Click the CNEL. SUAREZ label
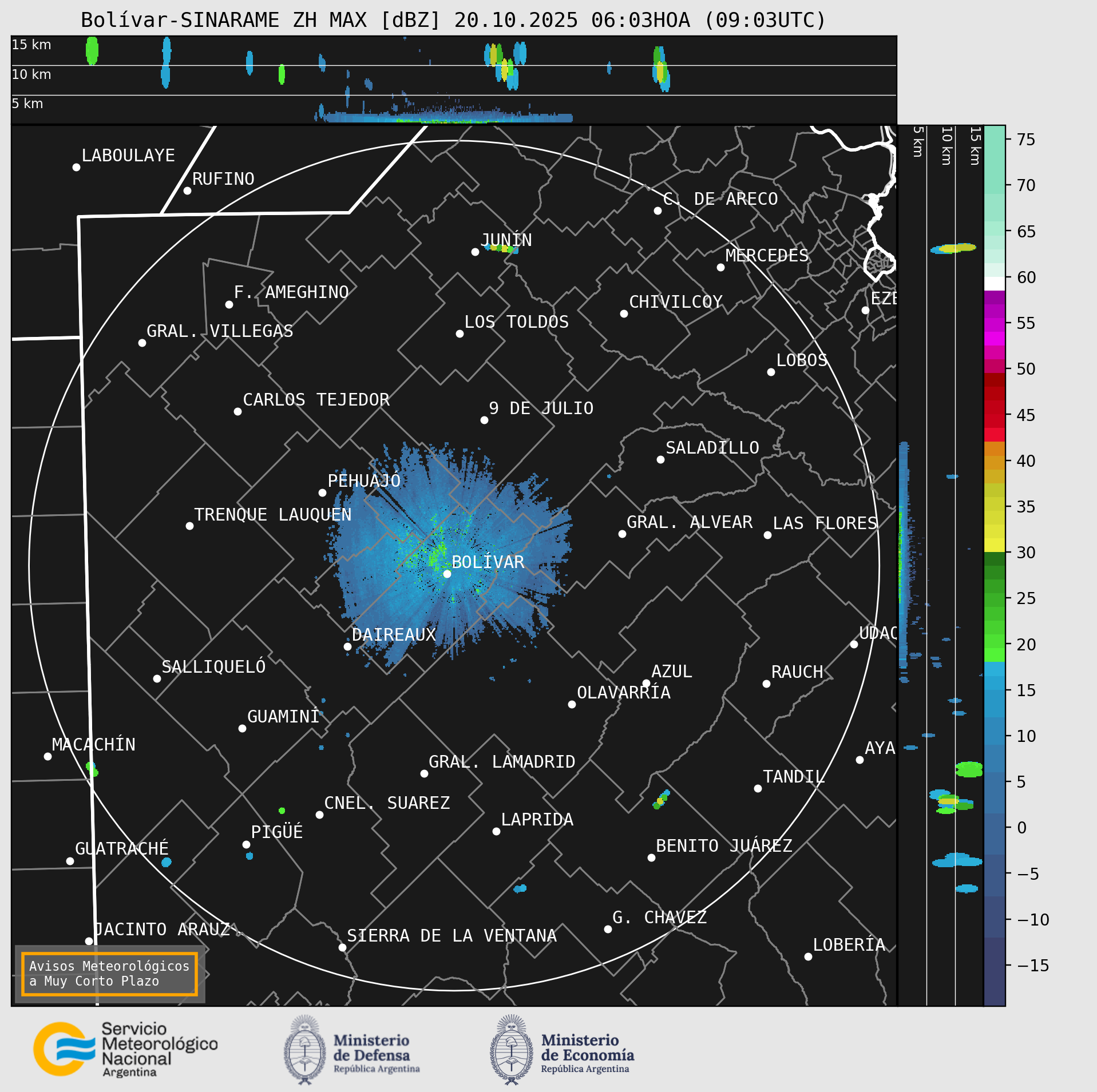The height and width of the screenshot is (1092, 1097). point(387,803)
